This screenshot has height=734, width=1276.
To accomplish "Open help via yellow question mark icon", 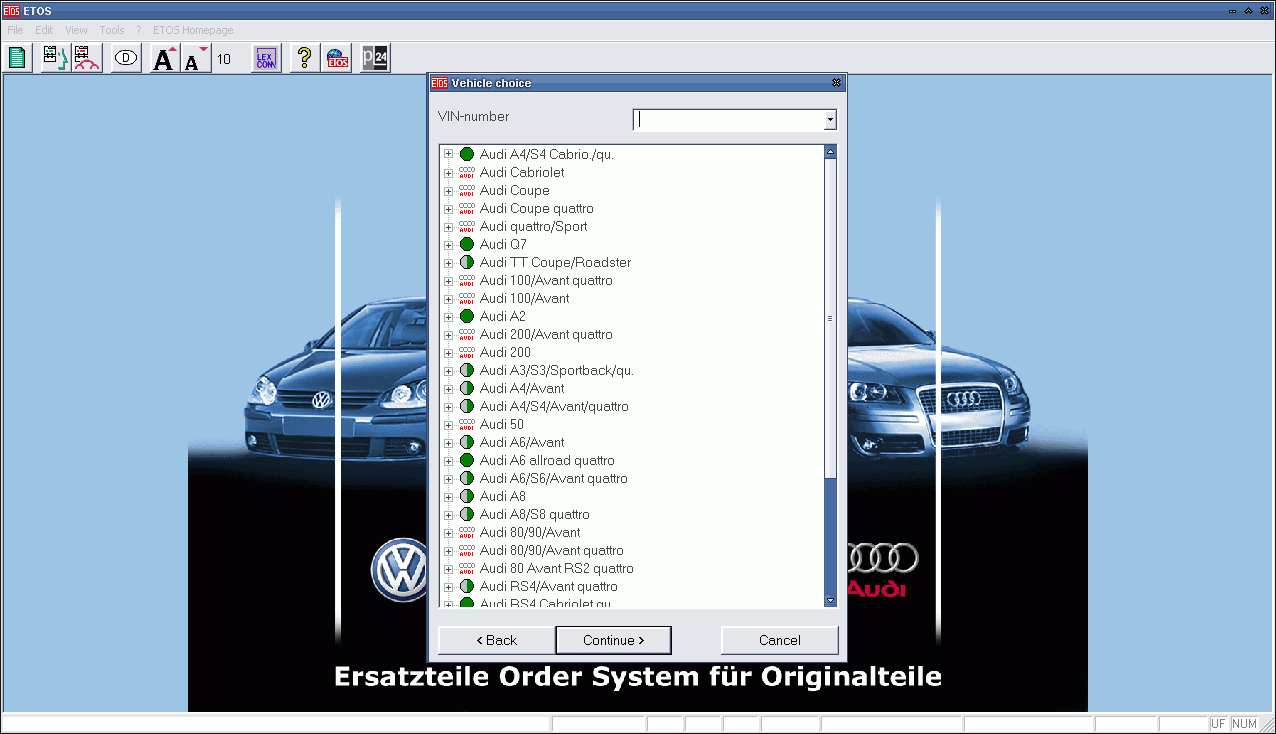I will pyautogui.click(x=305, y=58).
